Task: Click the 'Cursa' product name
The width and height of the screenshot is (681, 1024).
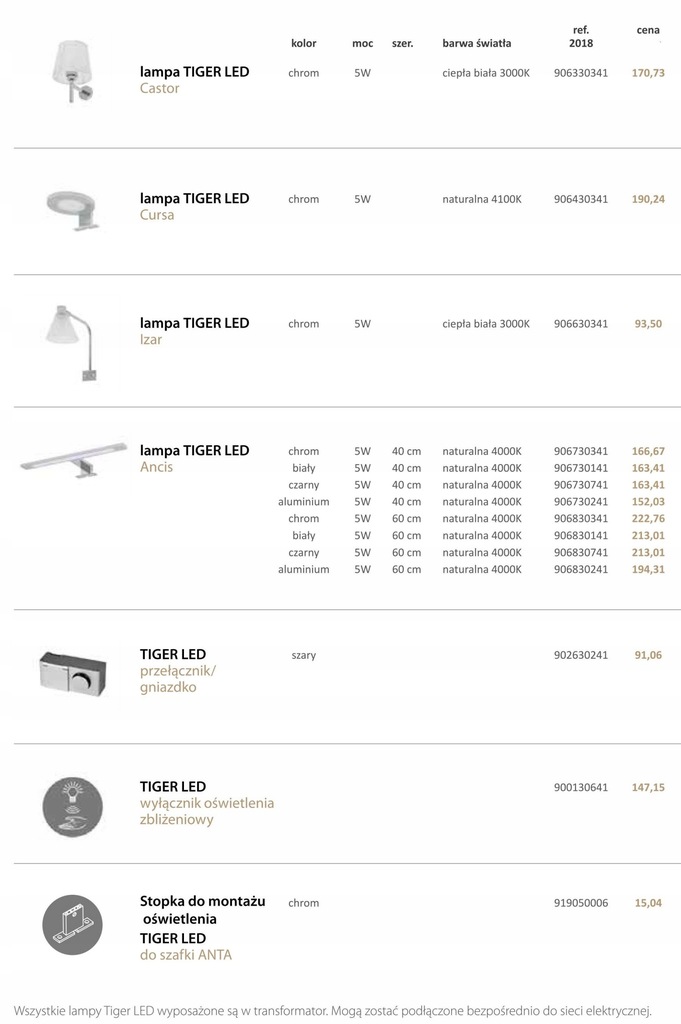Action: pyautogui.click(x=157, y=215)
